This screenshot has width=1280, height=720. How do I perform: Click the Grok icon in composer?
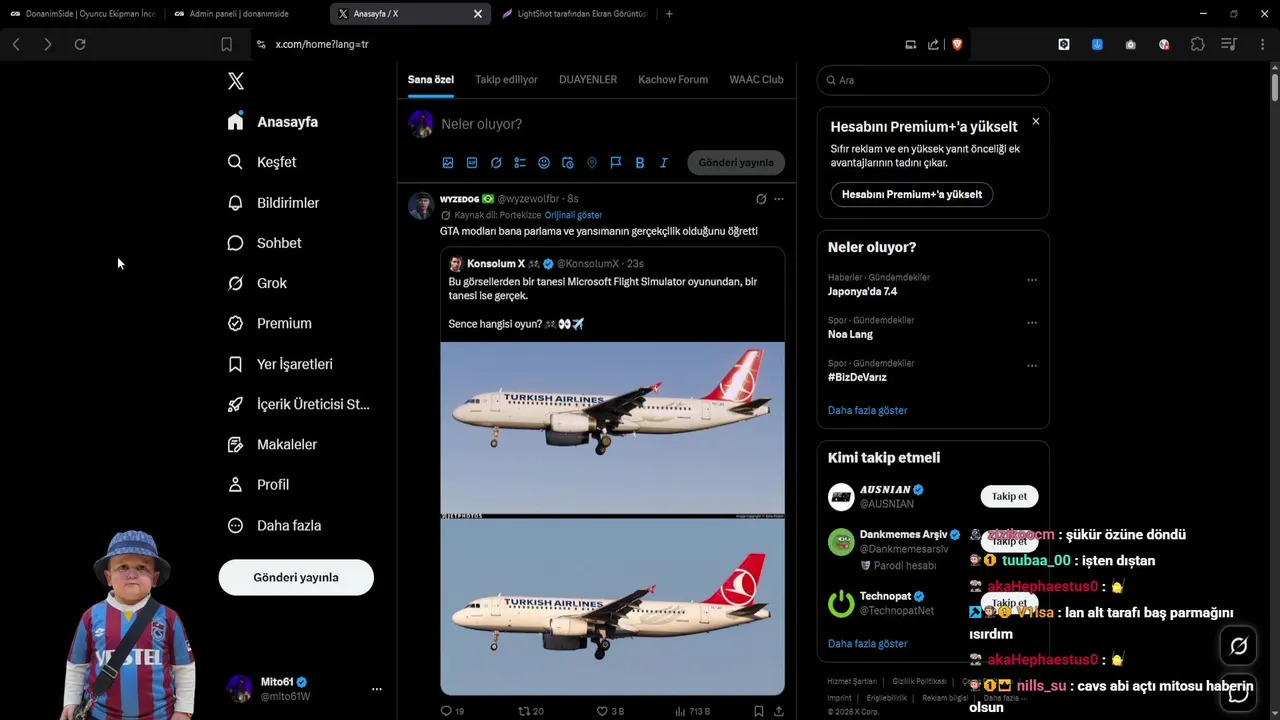(x=496, y=163)
